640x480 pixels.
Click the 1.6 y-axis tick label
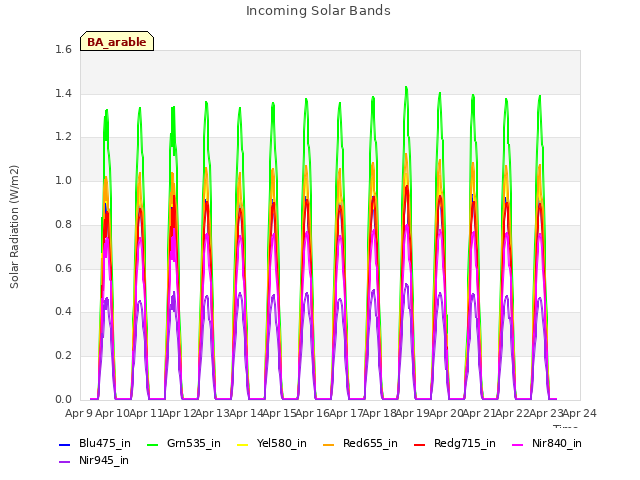[63, 50]
